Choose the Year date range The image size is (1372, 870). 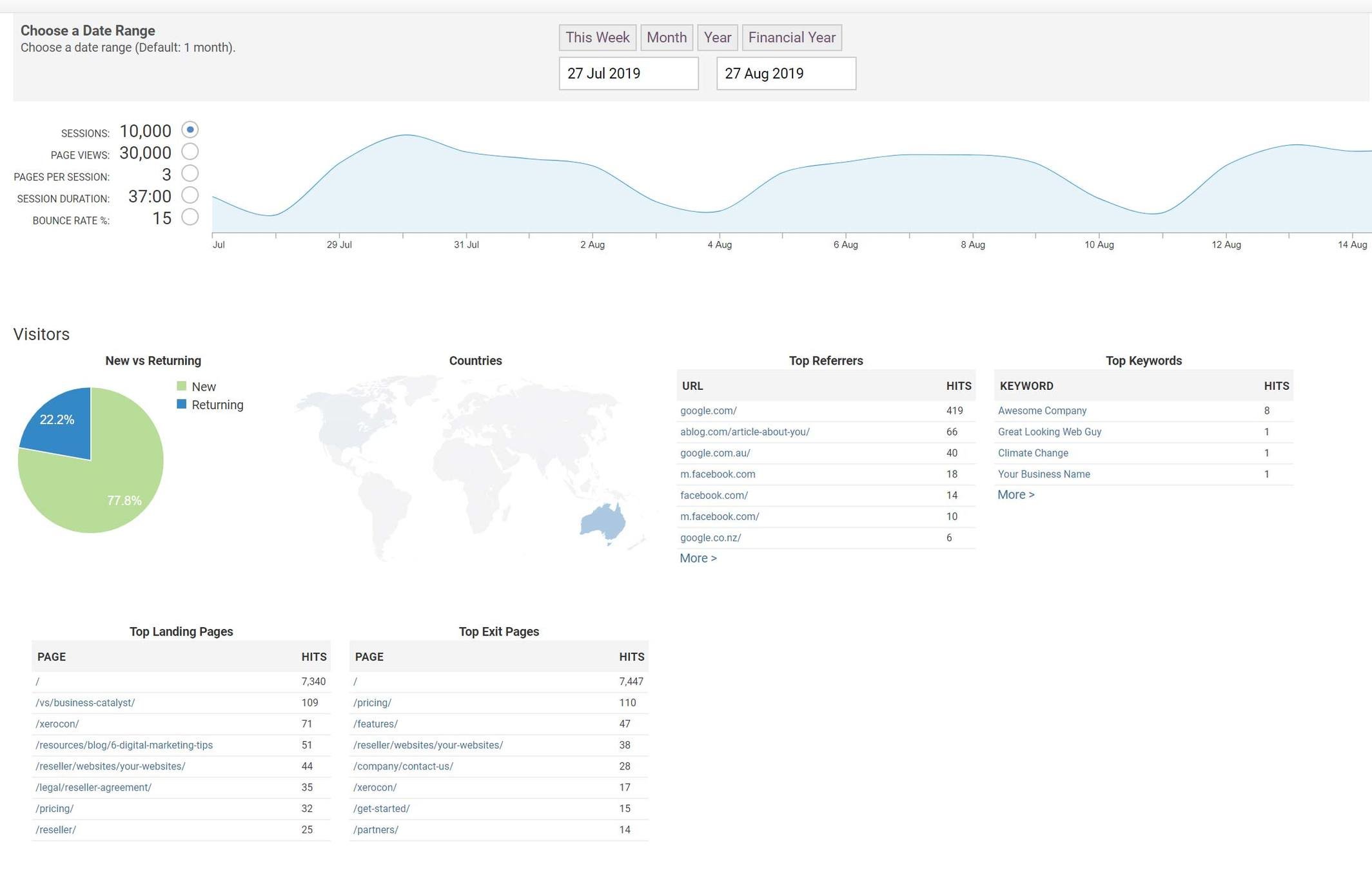[717, 37]
